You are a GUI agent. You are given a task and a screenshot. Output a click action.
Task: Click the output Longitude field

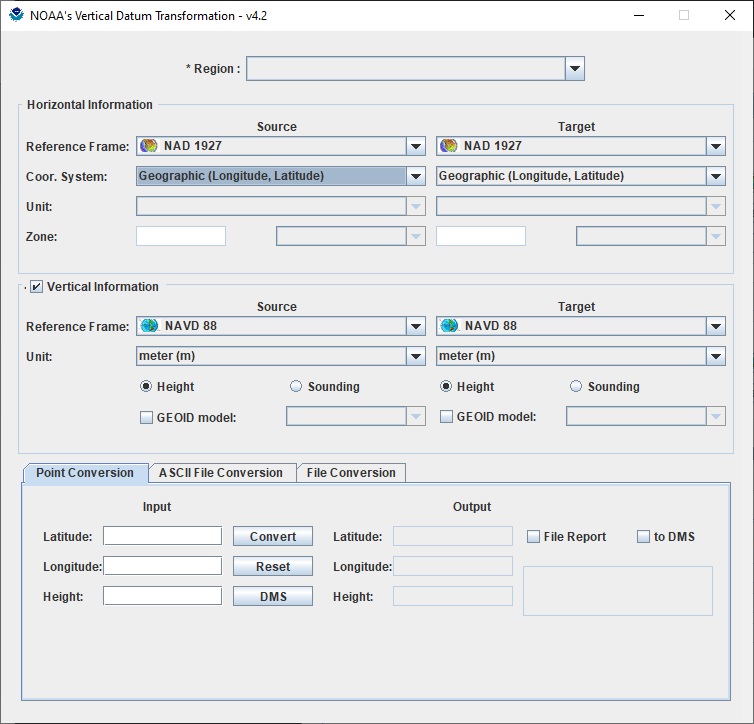(x=452, y=566)
